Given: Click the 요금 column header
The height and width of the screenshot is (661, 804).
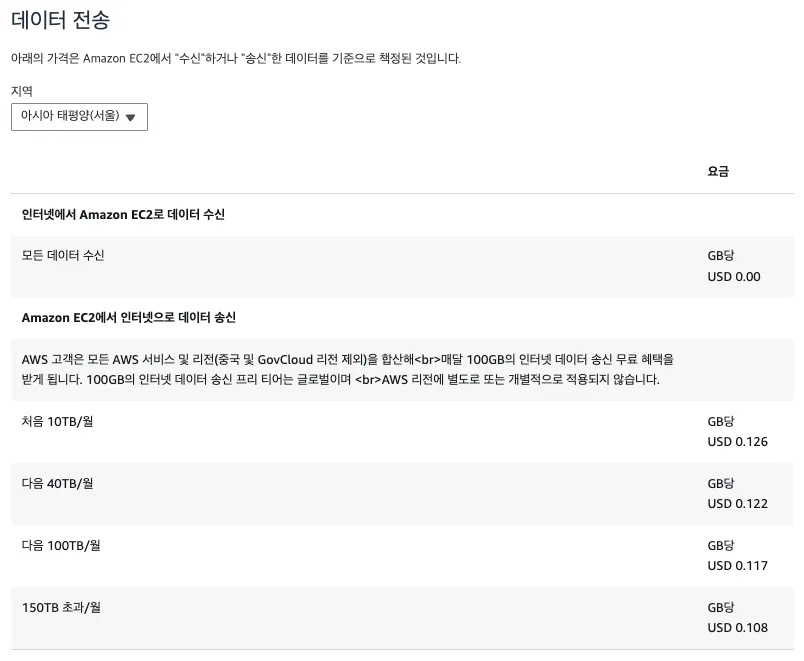Looking at the screenshot, I should pyautogui.click(x=718, y=171).
